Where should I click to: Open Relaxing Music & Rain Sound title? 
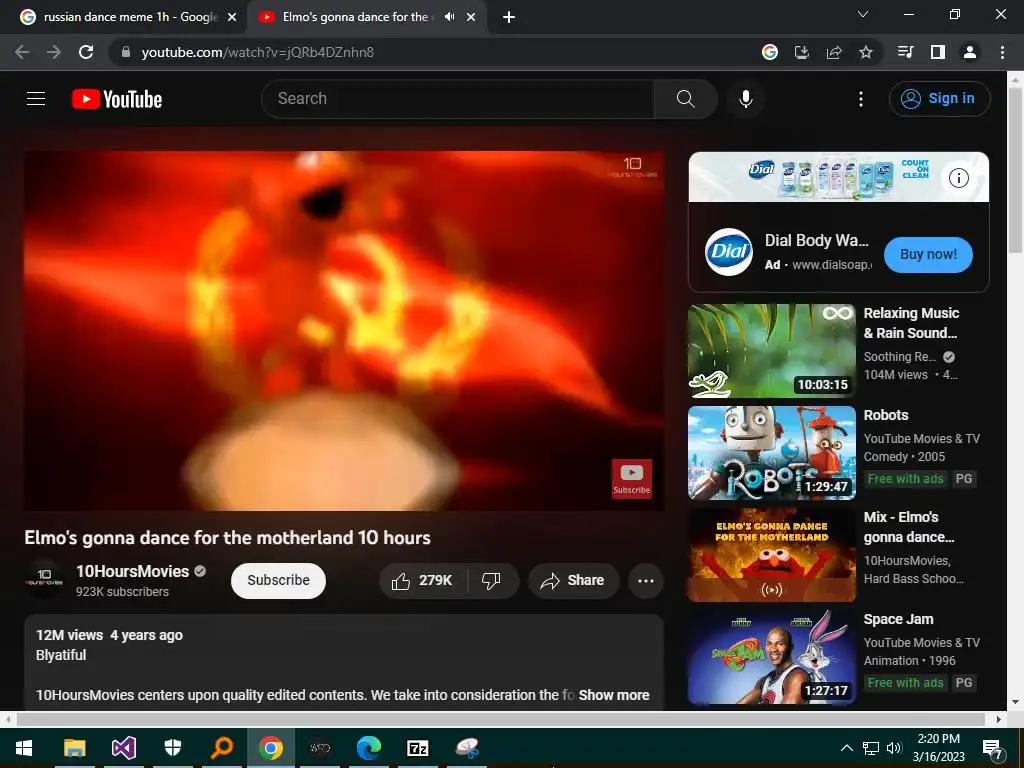911,323
